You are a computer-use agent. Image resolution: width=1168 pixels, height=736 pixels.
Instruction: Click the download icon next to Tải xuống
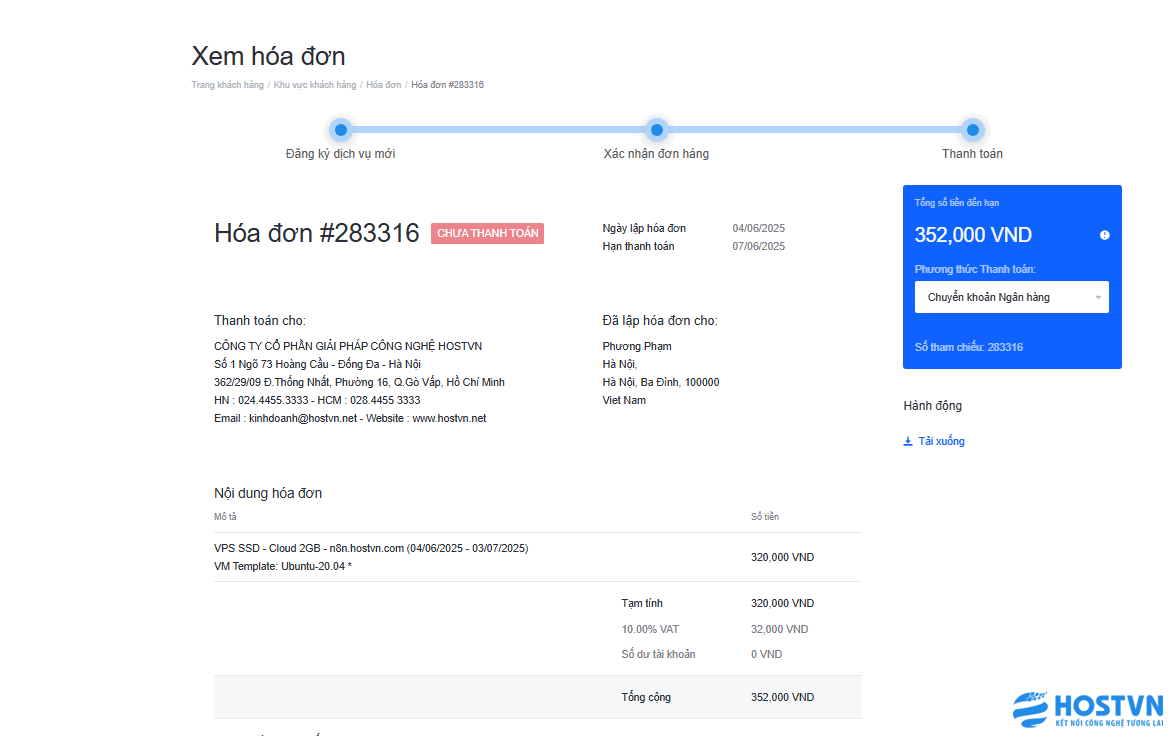pyautogui.click(x=908, y=441)
